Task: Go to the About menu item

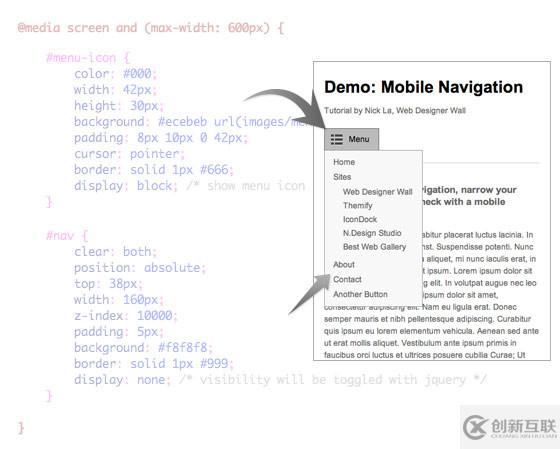Action: point(344,265)
